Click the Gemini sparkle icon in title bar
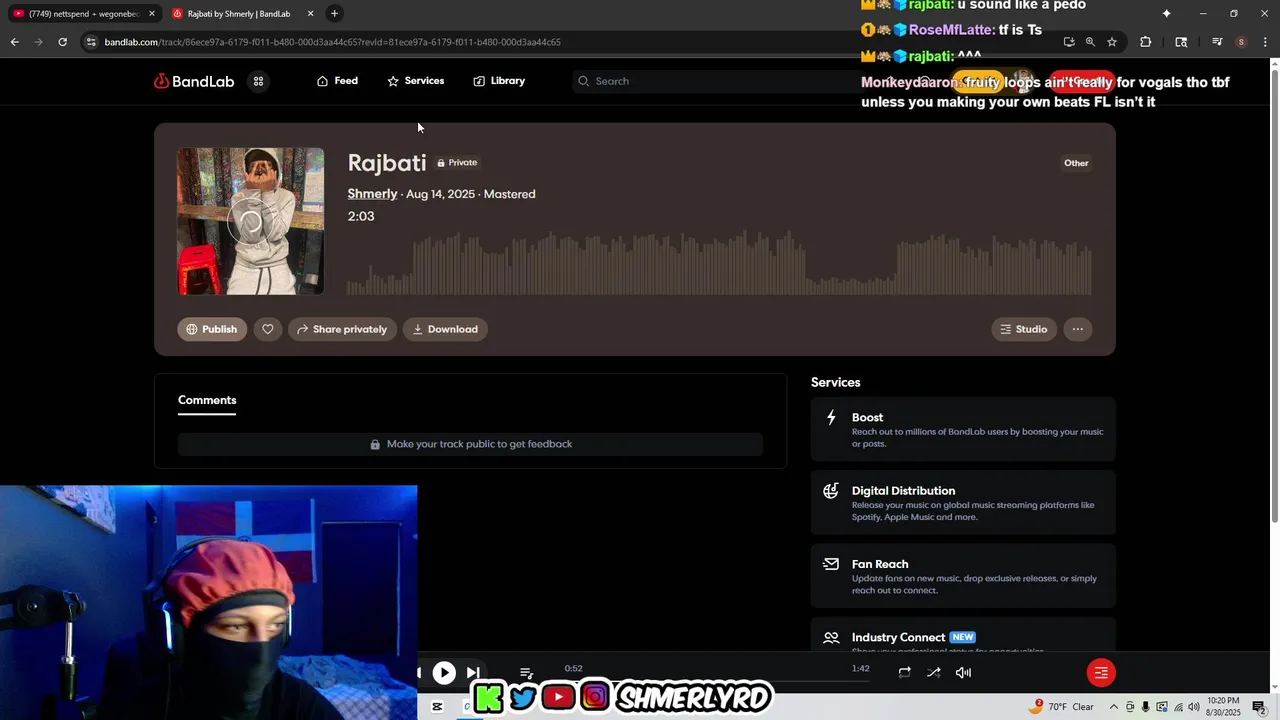1280x720 pixels. coord(1166,14)
